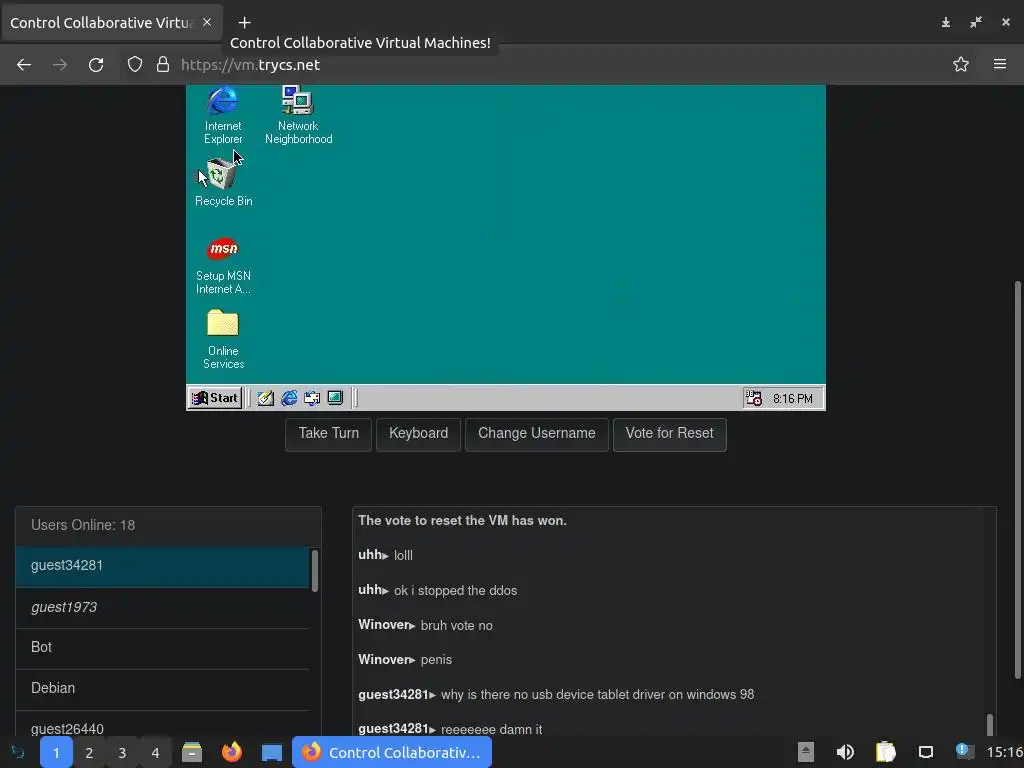Open the file manager in taskbar
1024x768 pixels.
coord(192,752)
